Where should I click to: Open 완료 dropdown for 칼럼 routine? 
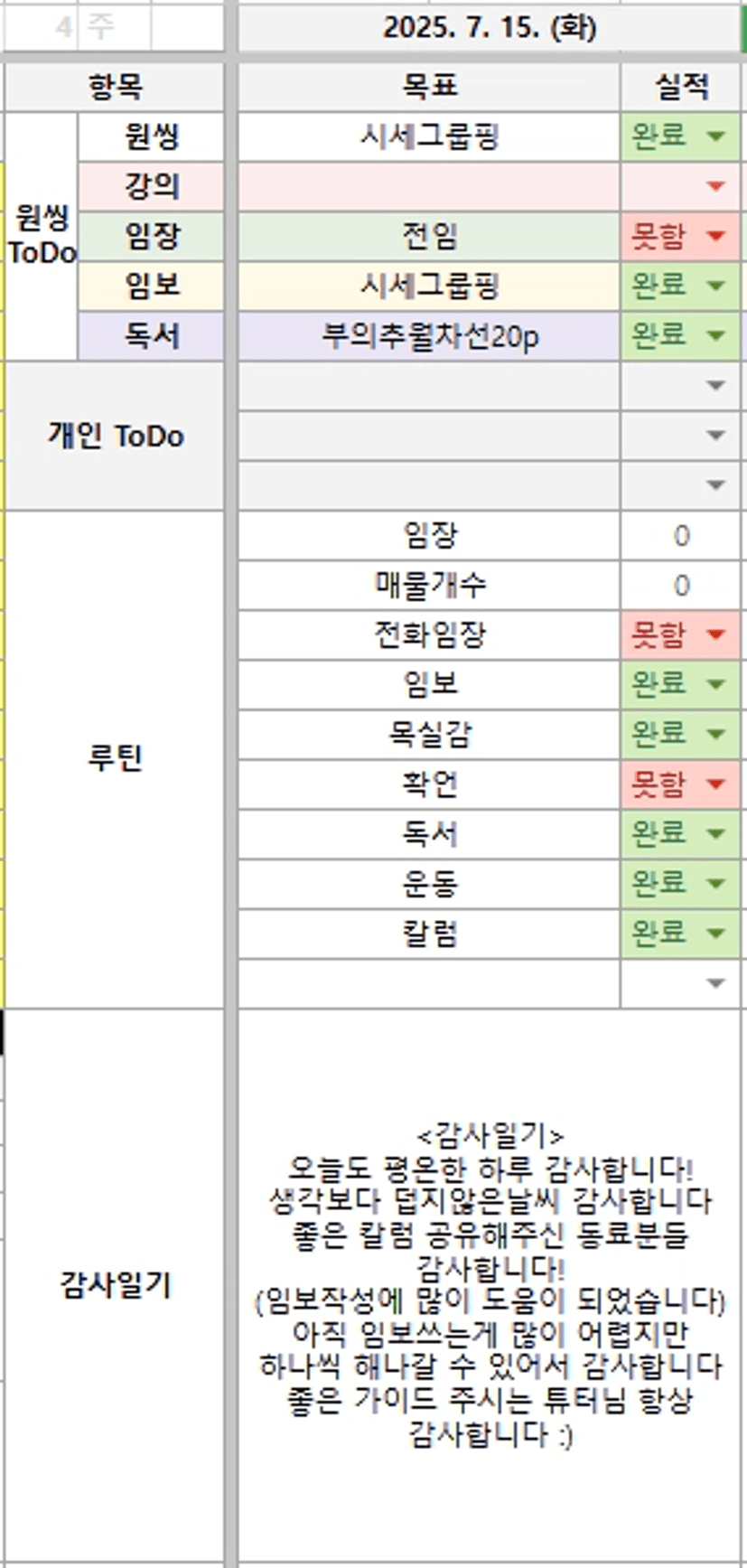click(715, 932)
